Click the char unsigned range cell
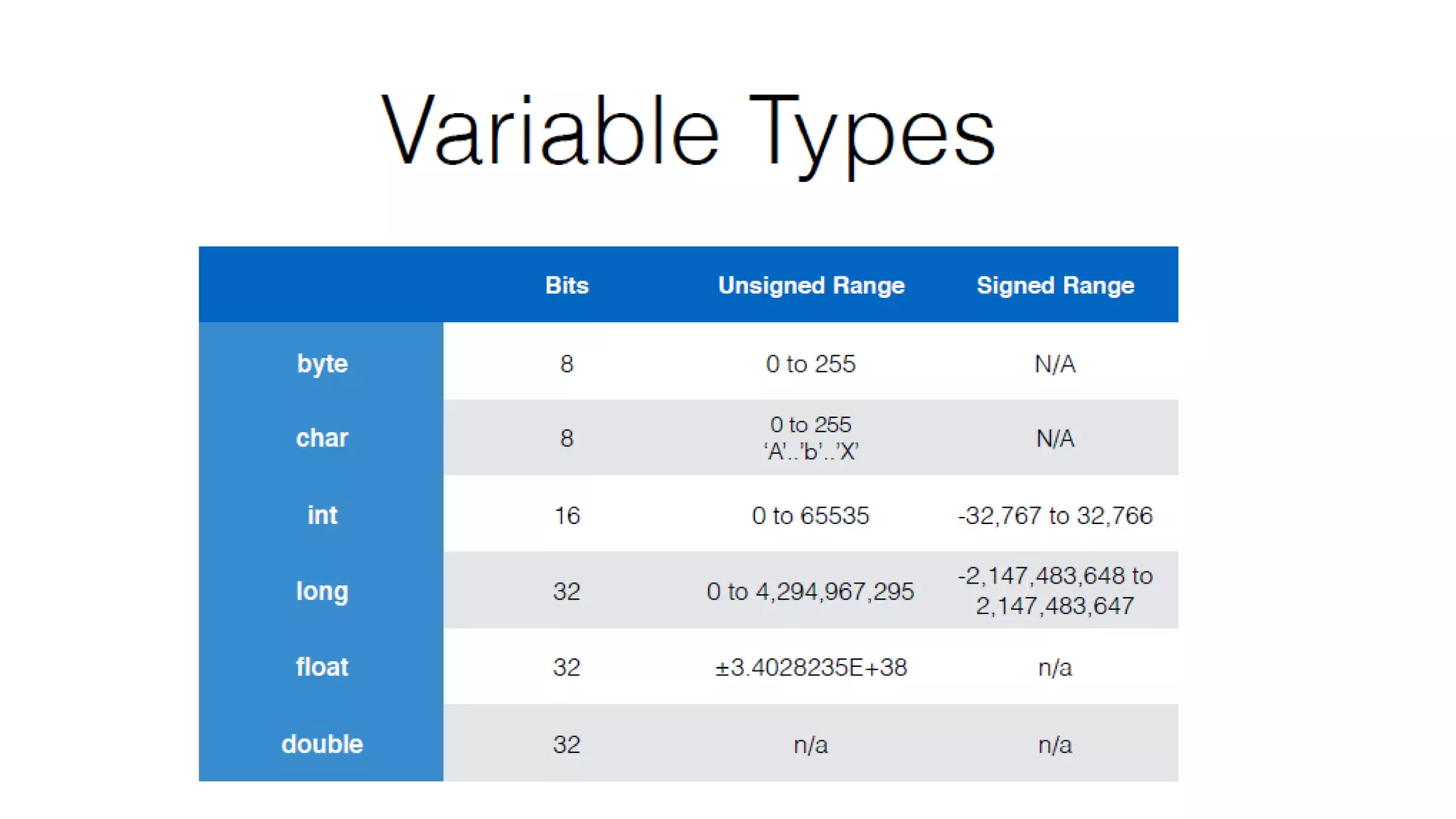Screen dimensions: 1456x819 (810, 438)
